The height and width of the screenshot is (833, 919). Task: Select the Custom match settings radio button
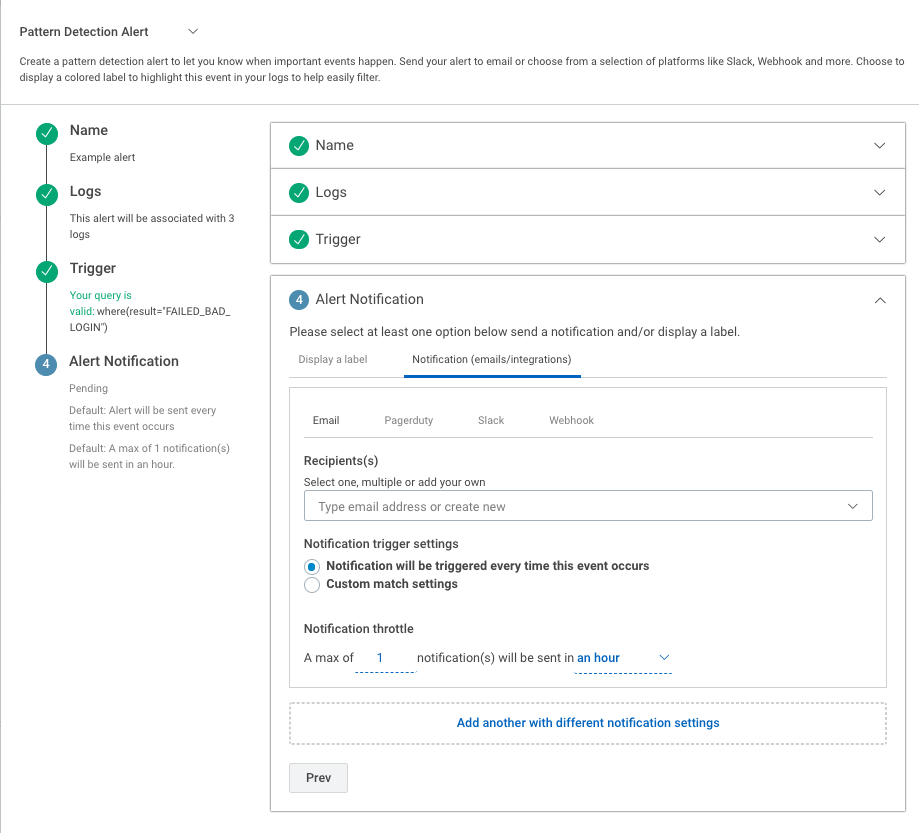312,585
